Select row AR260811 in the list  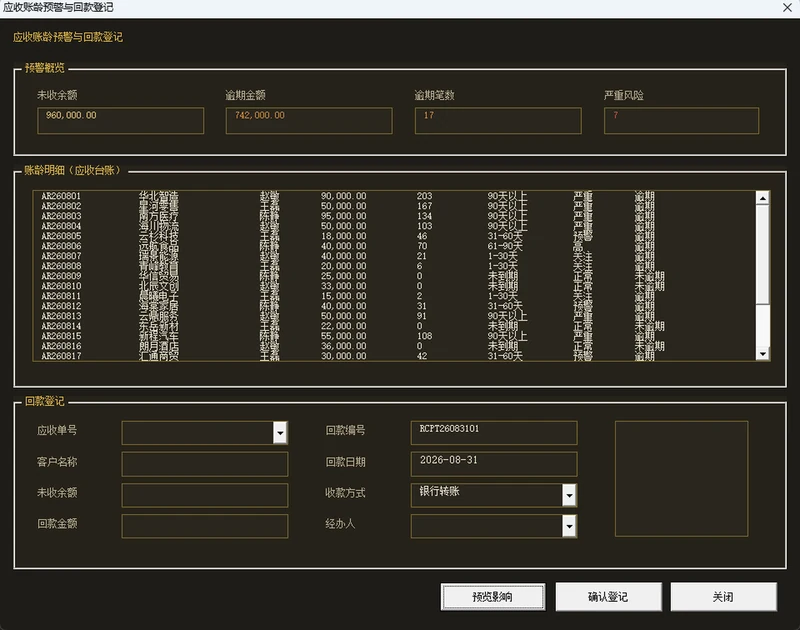point(394,296)
